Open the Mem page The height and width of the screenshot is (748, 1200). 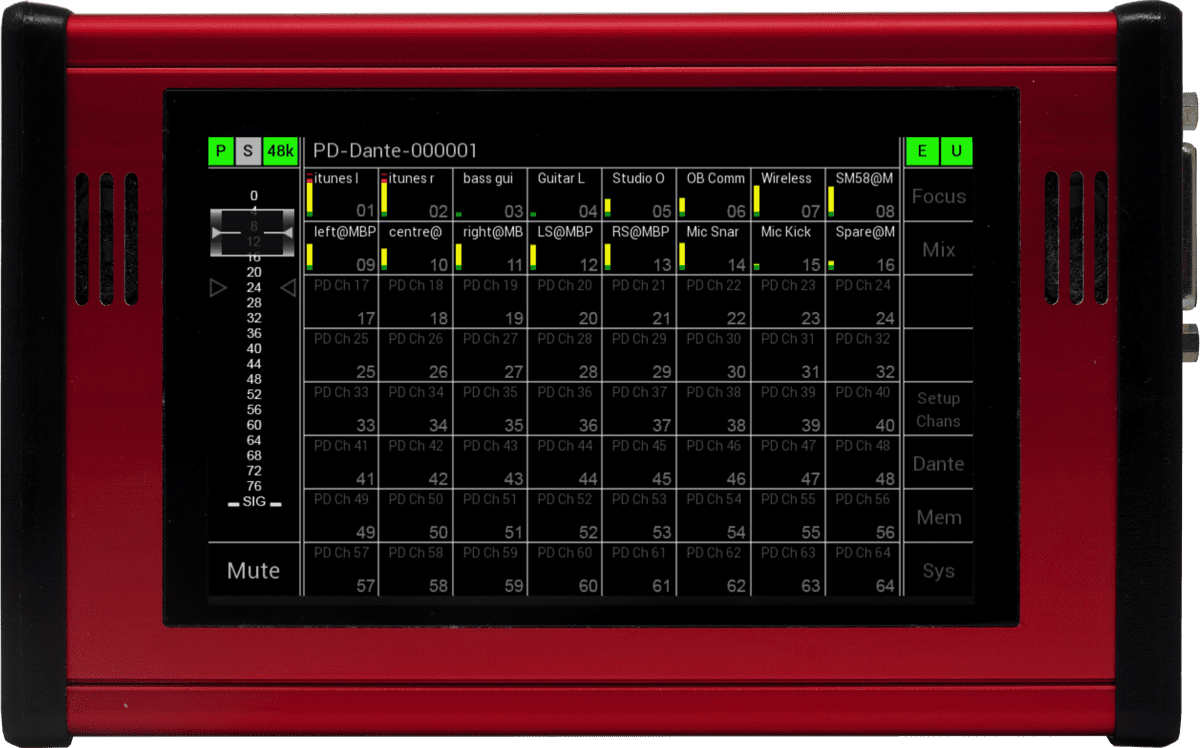pyautogui.click(x=938, y=518)
